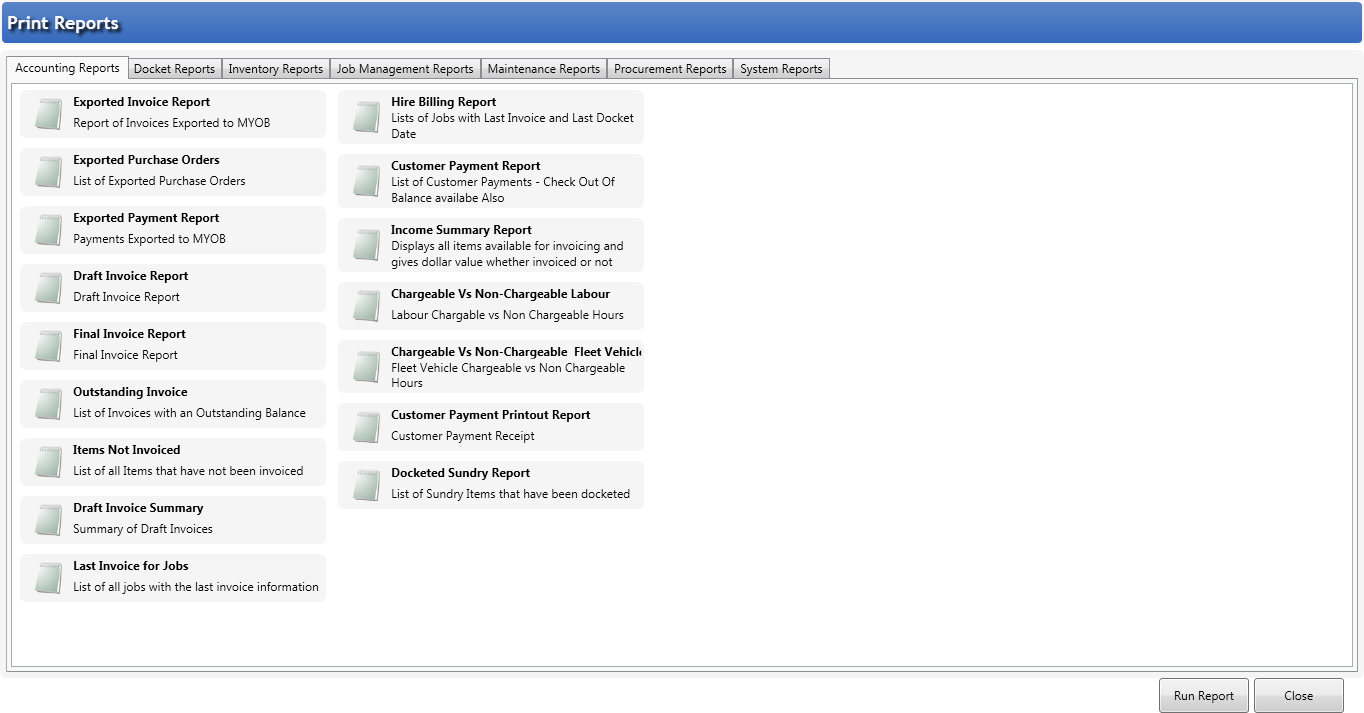The image size is (1364, 713).
Task: Select the 'Docketed Sundry Report' title
Action: [x=461, y=473]
